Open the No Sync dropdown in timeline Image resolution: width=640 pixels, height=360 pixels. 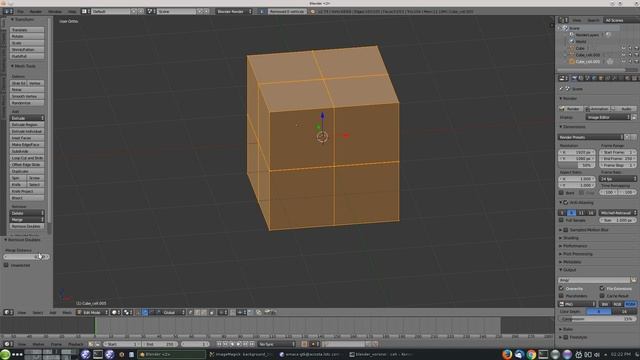[x=276, y=344]
